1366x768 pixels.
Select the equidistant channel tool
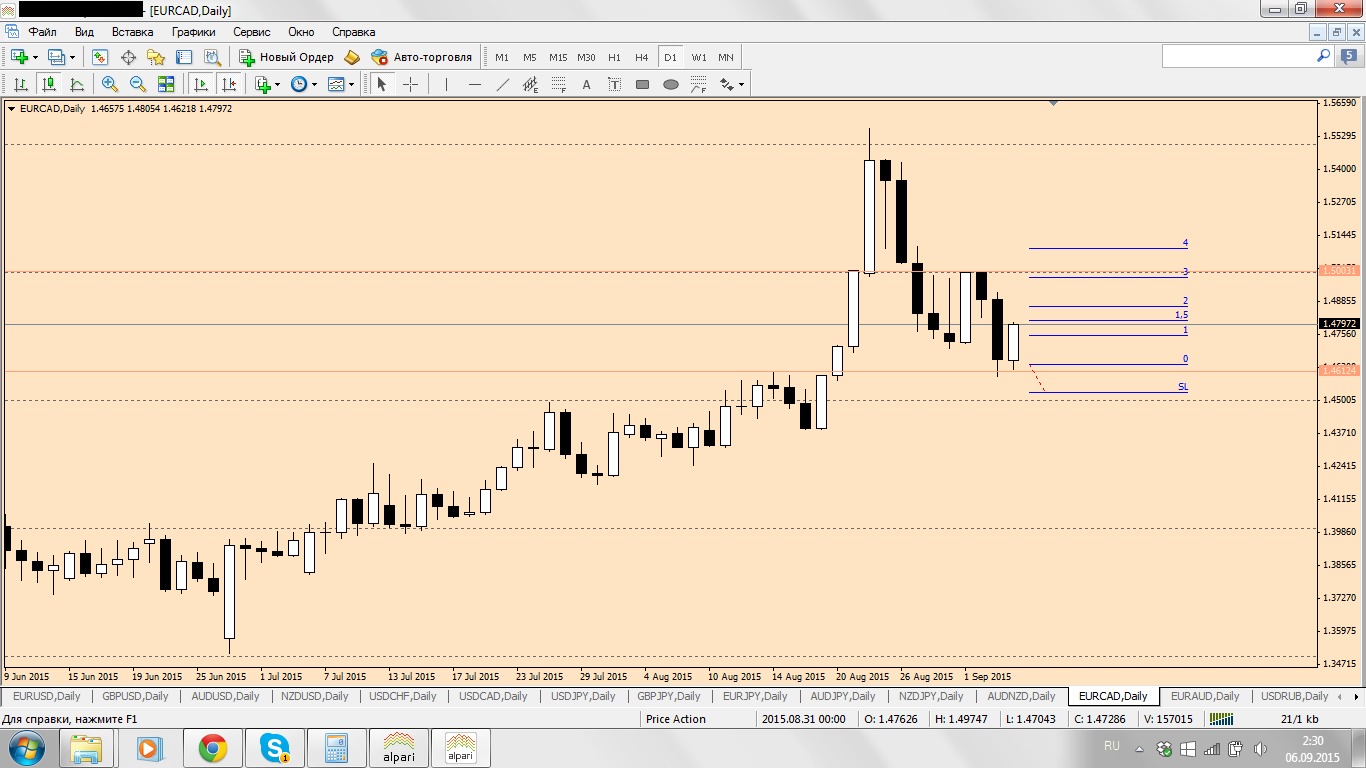(531, 85)
